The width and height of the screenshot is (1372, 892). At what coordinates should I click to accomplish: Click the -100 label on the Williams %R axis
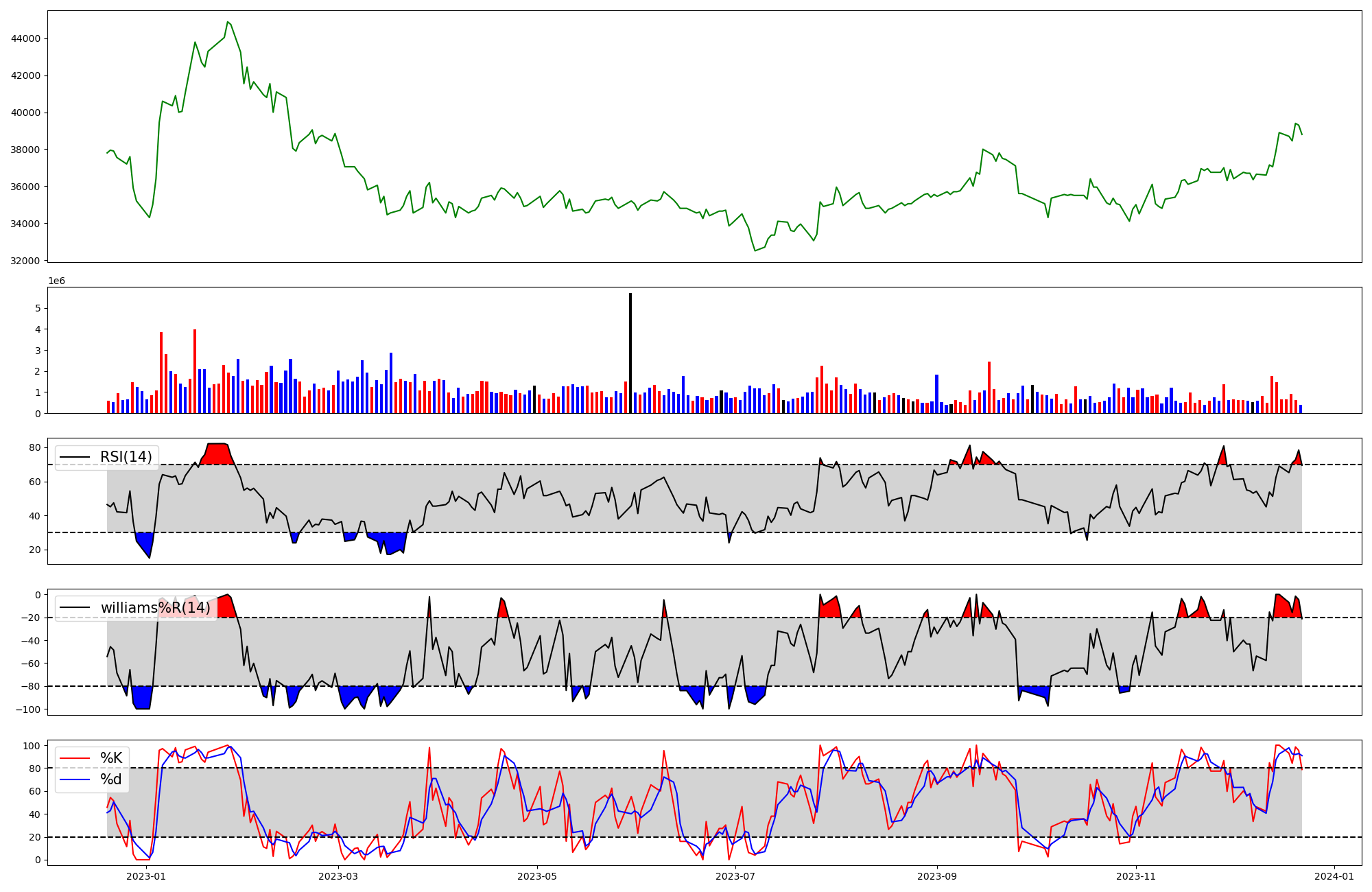[28, 709]
